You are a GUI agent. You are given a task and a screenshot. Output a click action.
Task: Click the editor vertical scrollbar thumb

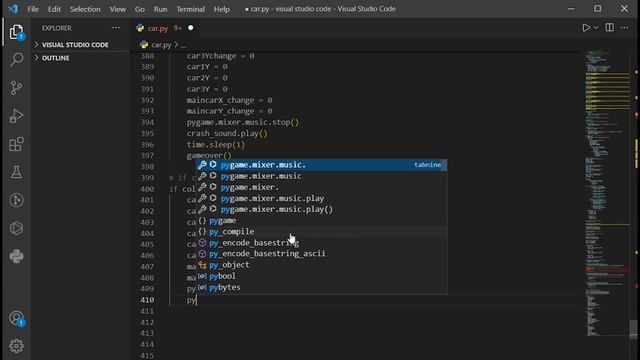click(634, 329)
